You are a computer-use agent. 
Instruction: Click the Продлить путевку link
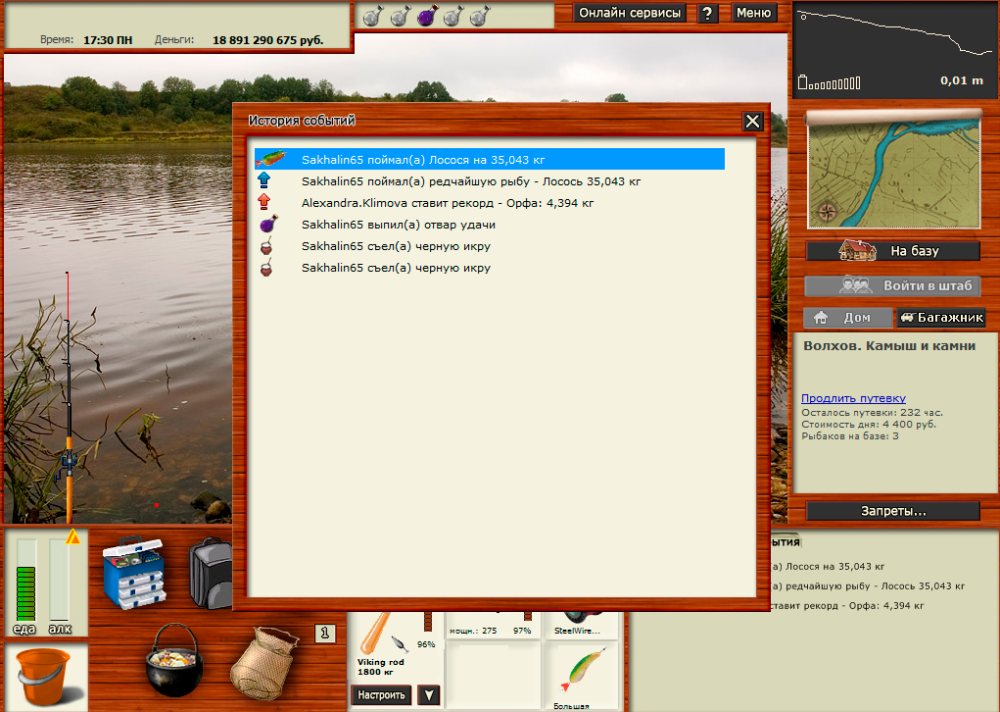coord(853,398)
